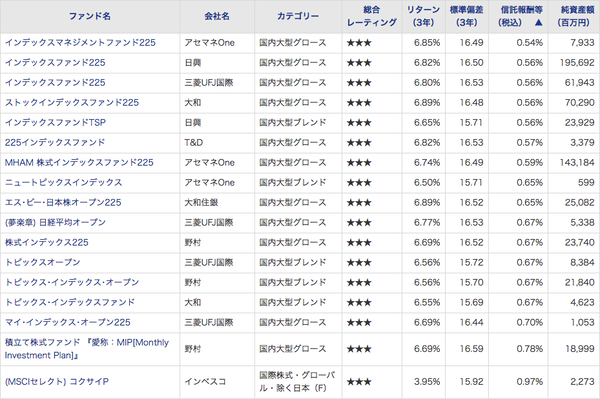This screenshot has height=399, width=600.
Task: Sort by リターン(3年) column header
Action: pos(423,16)
